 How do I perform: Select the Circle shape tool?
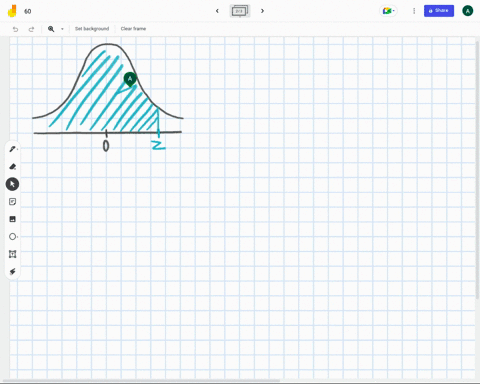pos(13,237)
